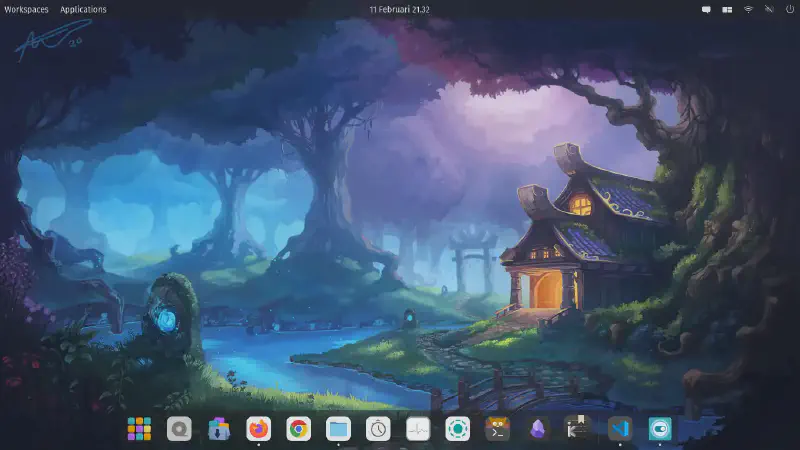The height and width of the screenshot is (450, 800).
Task: Open the window tiling menu in top bar
Action: pyautogui.click(x=727, y=9)
